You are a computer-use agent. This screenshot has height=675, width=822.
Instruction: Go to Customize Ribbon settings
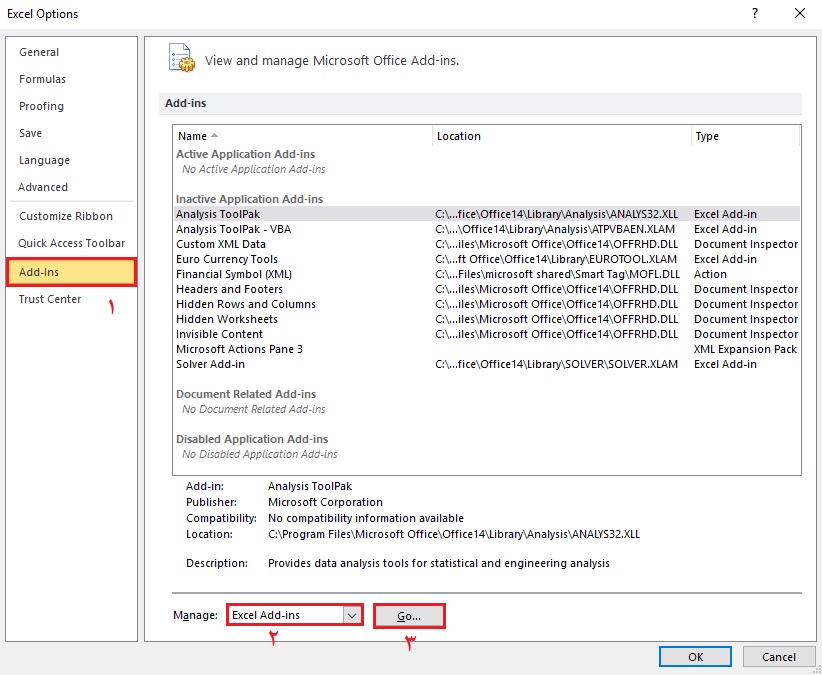66,216
